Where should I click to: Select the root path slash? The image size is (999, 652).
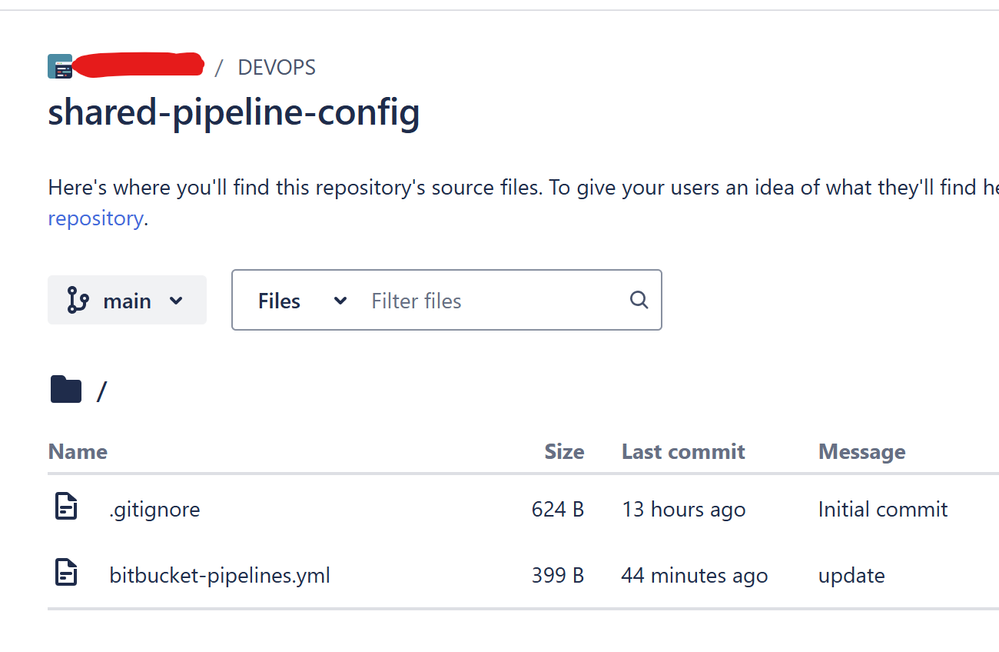(102, 391)
